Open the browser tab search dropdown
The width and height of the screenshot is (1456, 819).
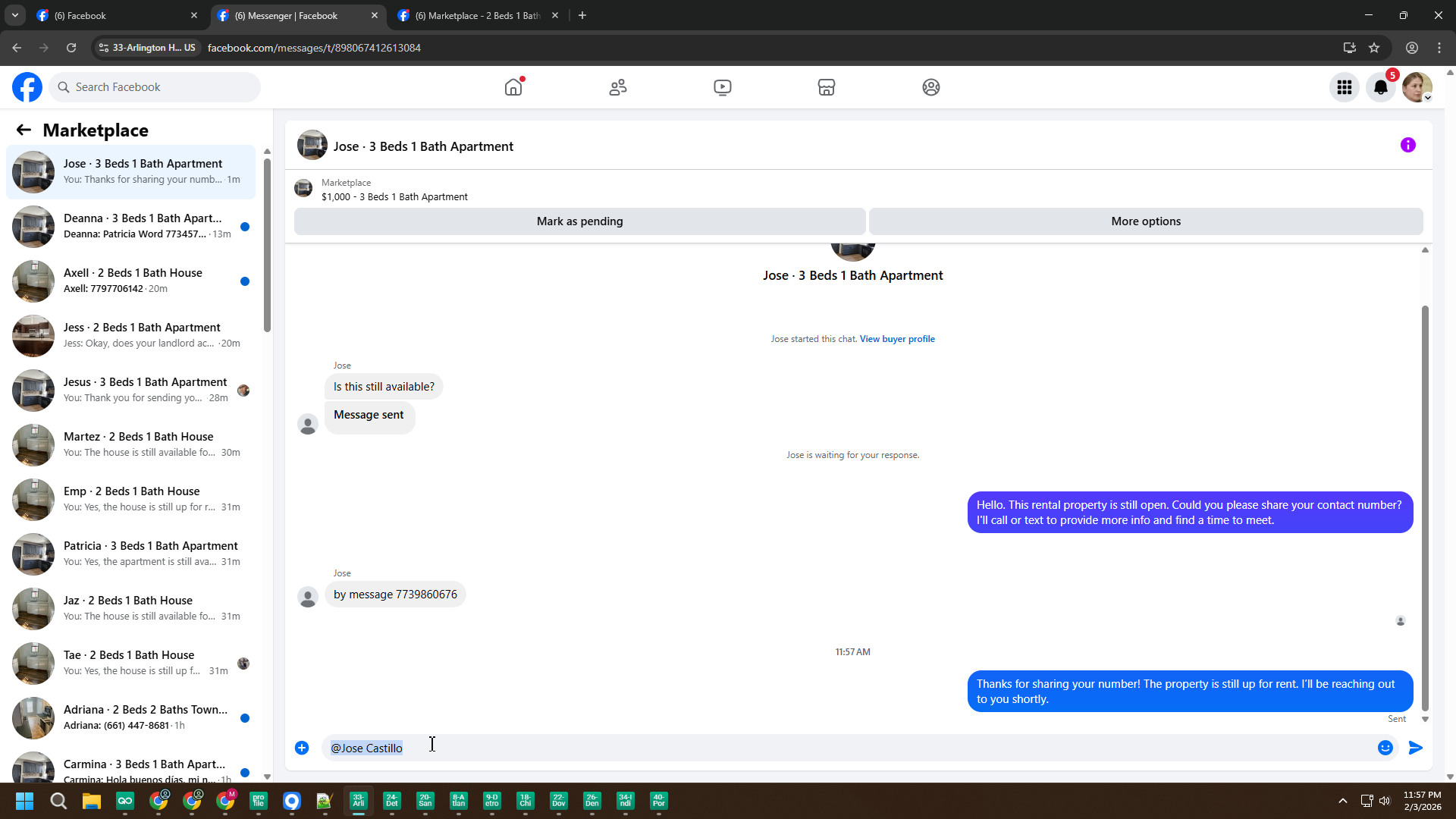click(14, 15)
